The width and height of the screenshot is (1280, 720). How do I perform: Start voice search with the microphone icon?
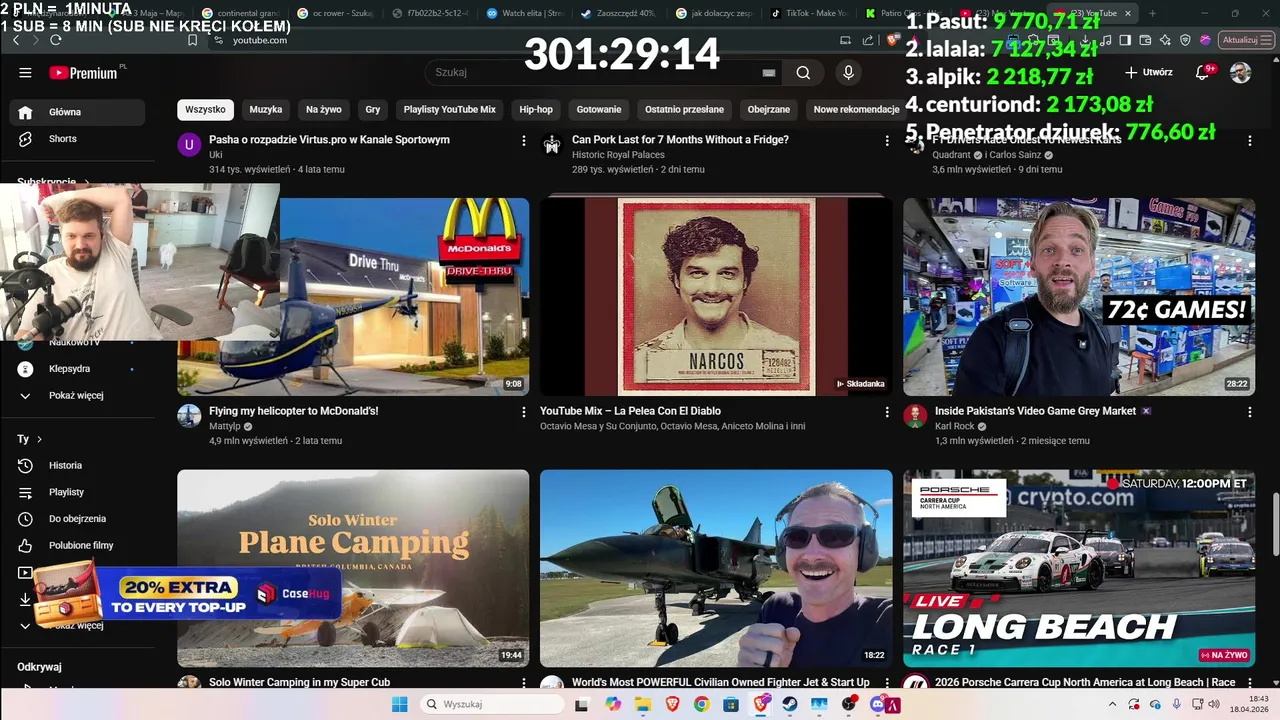click(x=848, y=73)
